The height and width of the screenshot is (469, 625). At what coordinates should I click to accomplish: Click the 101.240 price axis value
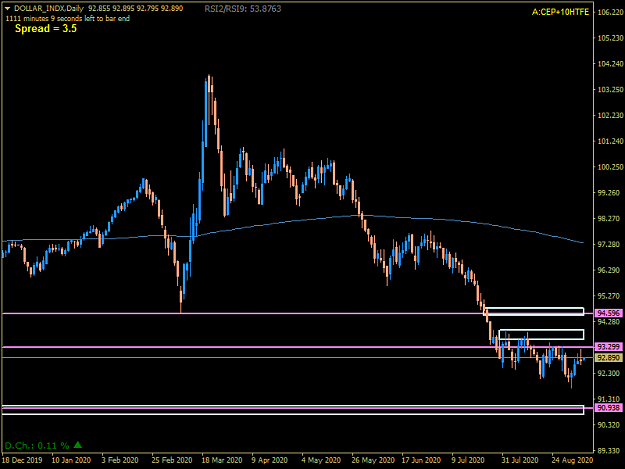point(610,141)
